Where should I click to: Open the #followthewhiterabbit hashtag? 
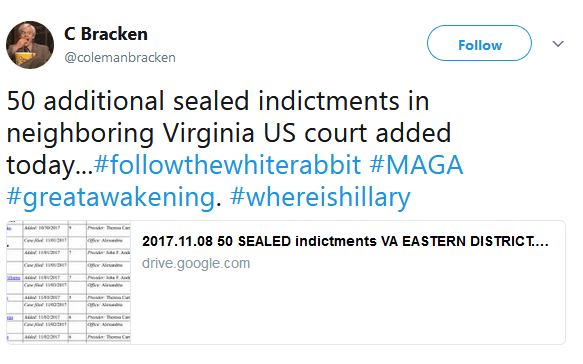pyautogui.click(x=228, y=165)
